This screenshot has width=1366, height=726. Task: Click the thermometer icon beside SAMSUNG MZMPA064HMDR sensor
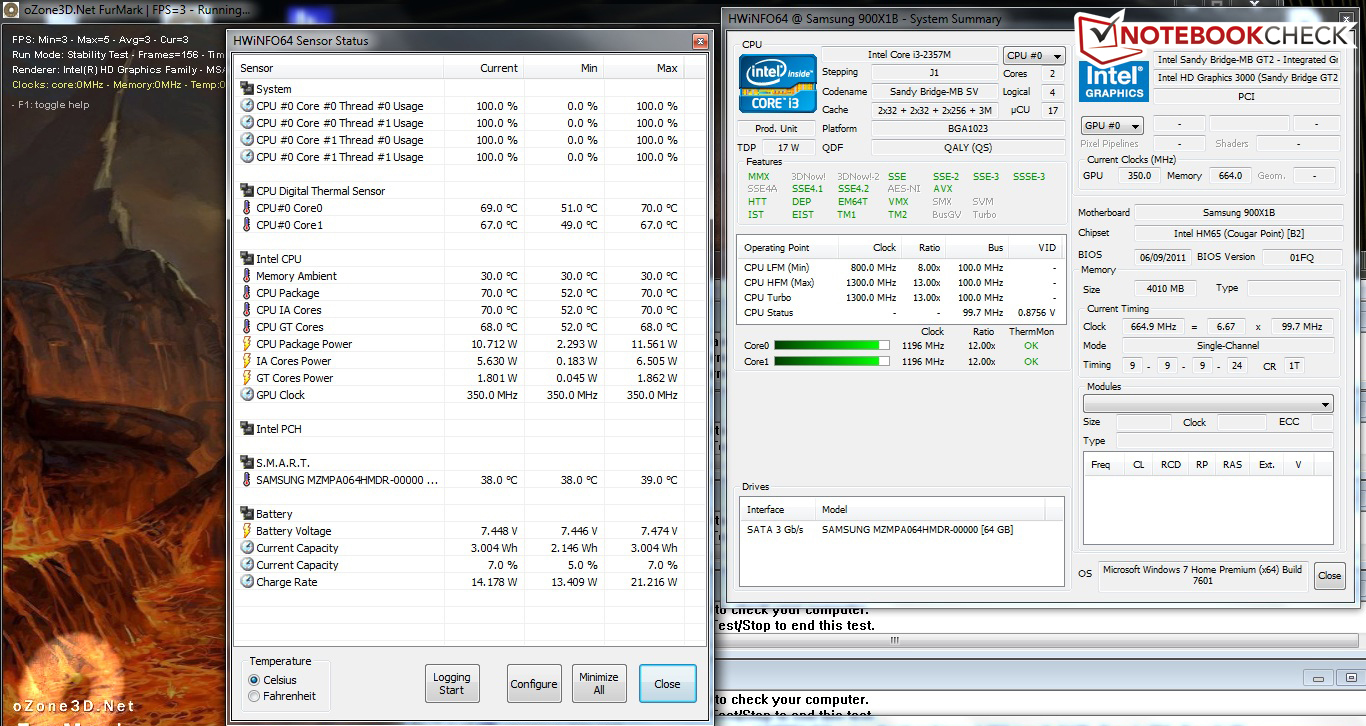pos(247,480)
